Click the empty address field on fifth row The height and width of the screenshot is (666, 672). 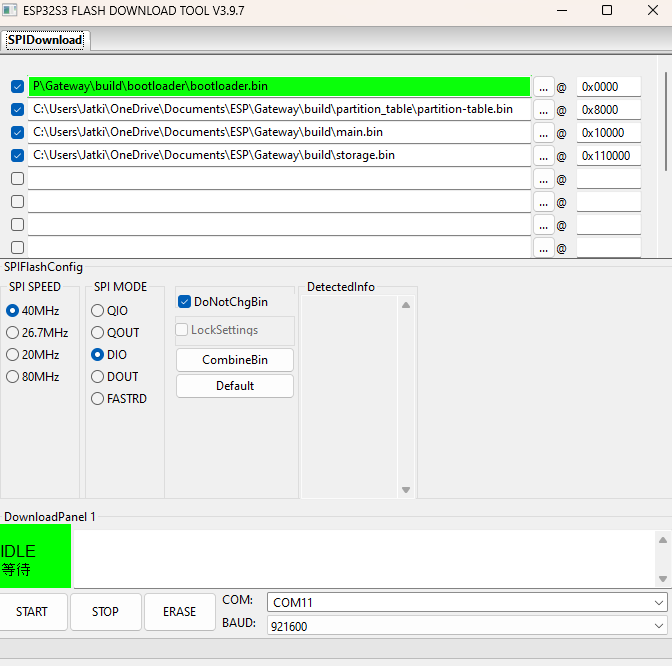[x=609, y=179]
